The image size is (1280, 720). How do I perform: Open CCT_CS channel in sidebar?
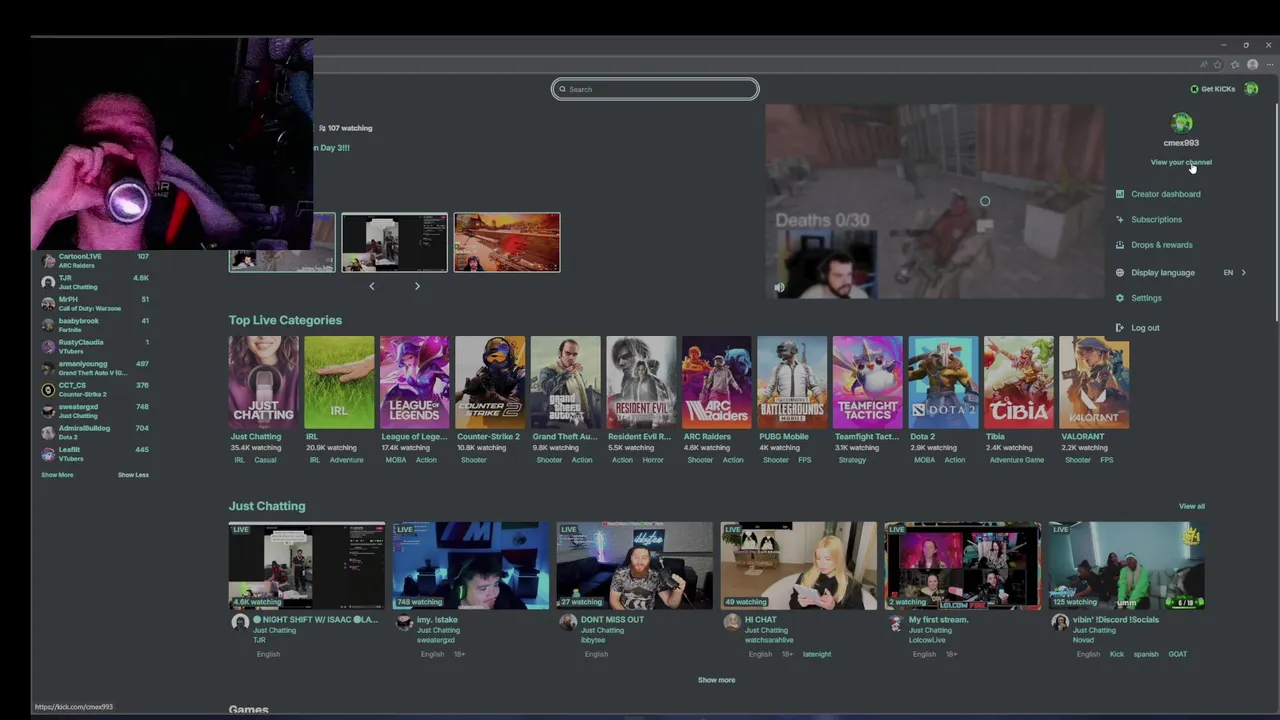[x=95, y=389]
